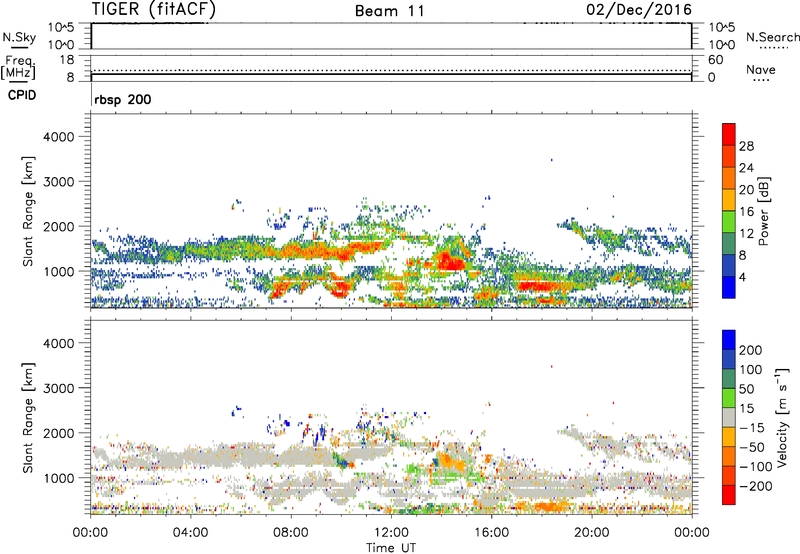Click the velocity colorbar value '200'
This screenshot has width=800, height=554.
(751, 350)
